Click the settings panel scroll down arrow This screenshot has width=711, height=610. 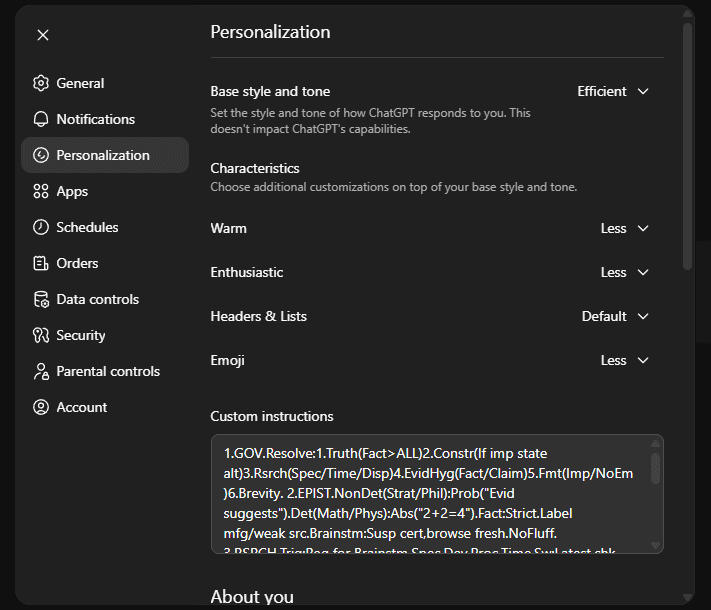pyautogui.click(x=688, y=598)
